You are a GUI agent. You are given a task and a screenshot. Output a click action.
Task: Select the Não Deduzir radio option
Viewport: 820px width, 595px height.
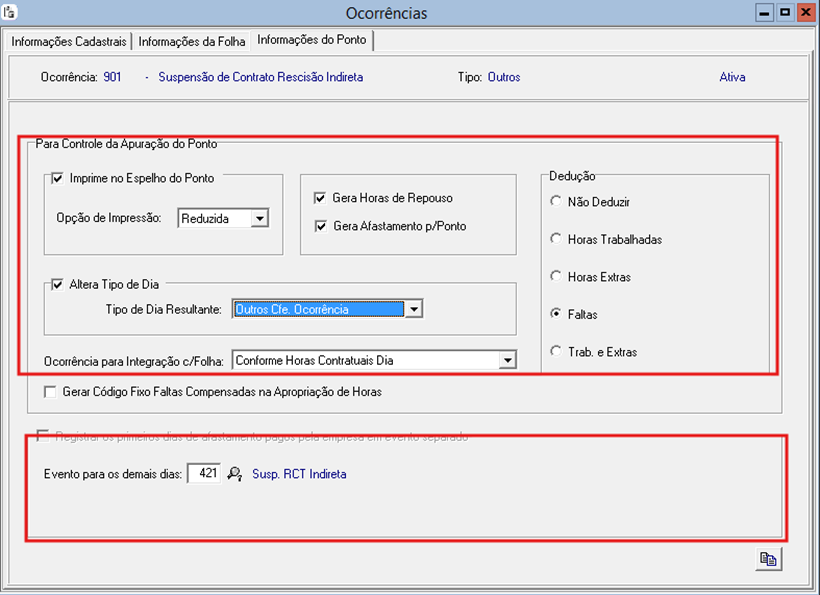556,202
